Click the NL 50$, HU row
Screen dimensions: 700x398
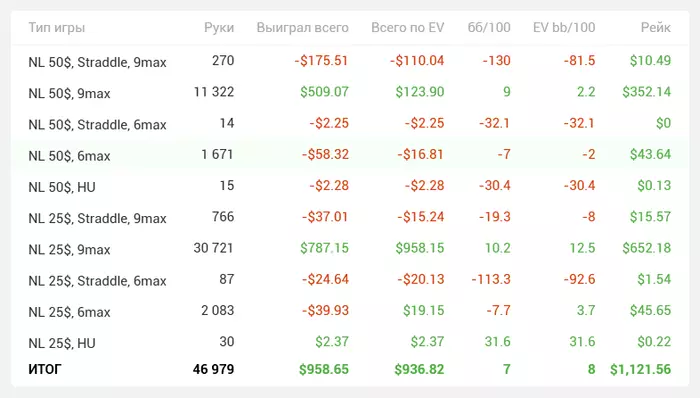(350, 186)
